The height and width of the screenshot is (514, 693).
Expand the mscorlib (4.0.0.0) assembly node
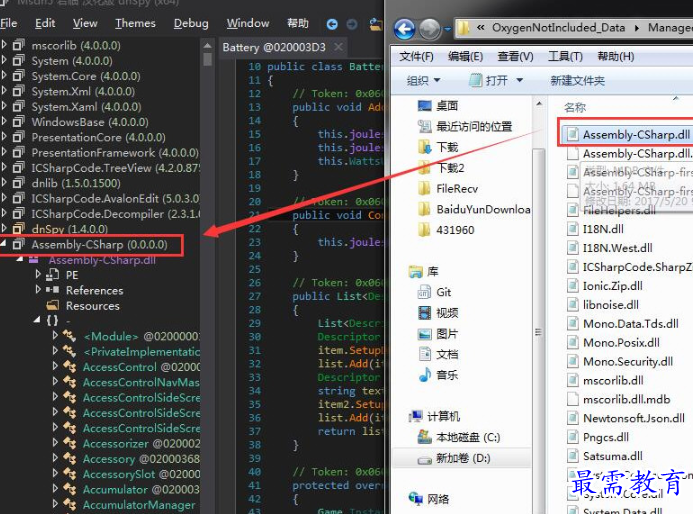click(x=4, y=45)
